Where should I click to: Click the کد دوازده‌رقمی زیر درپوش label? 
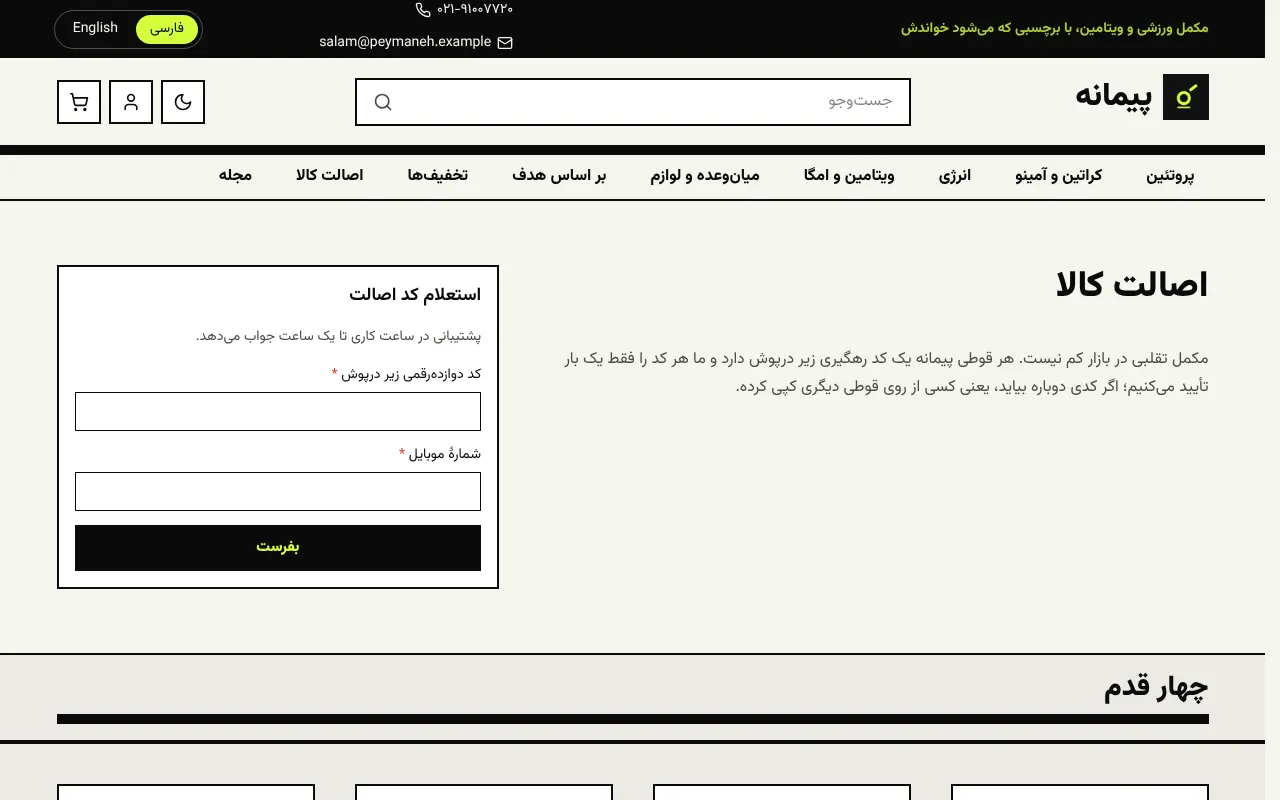click(x=412, y=374)
